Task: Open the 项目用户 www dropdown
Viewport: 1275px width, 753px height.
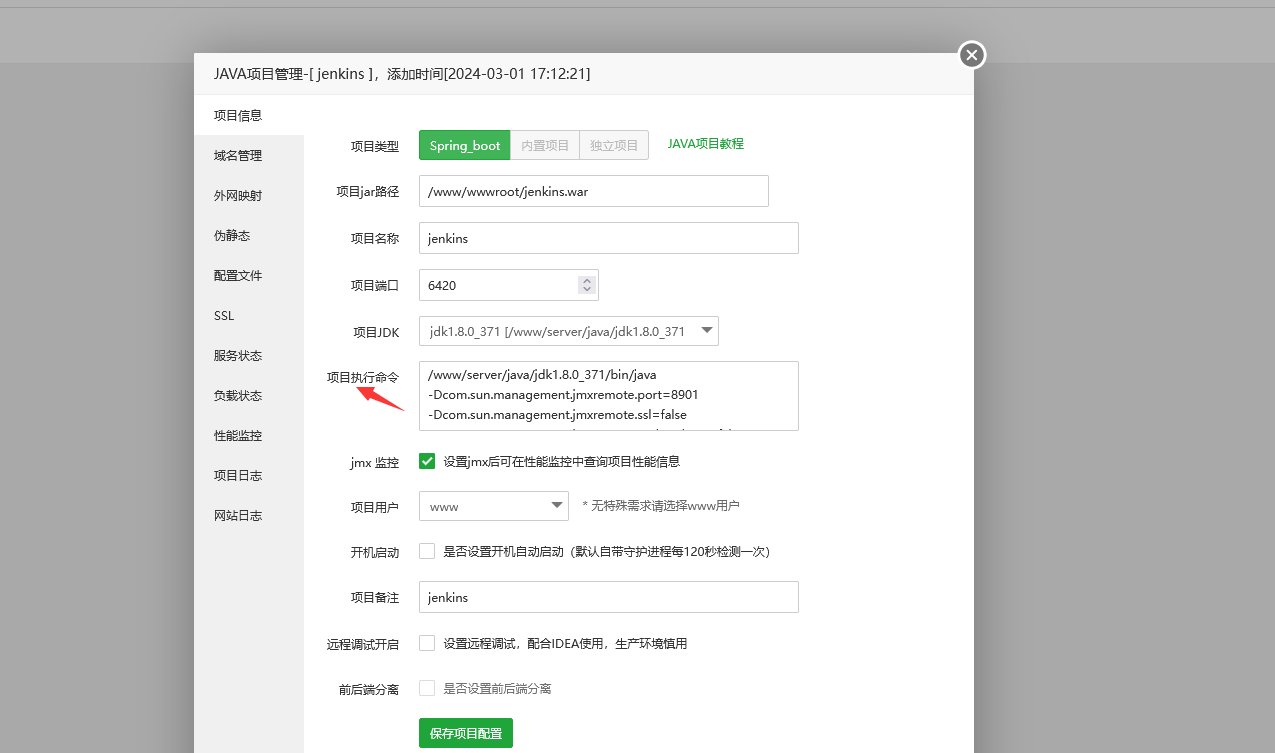Action: 494,506
